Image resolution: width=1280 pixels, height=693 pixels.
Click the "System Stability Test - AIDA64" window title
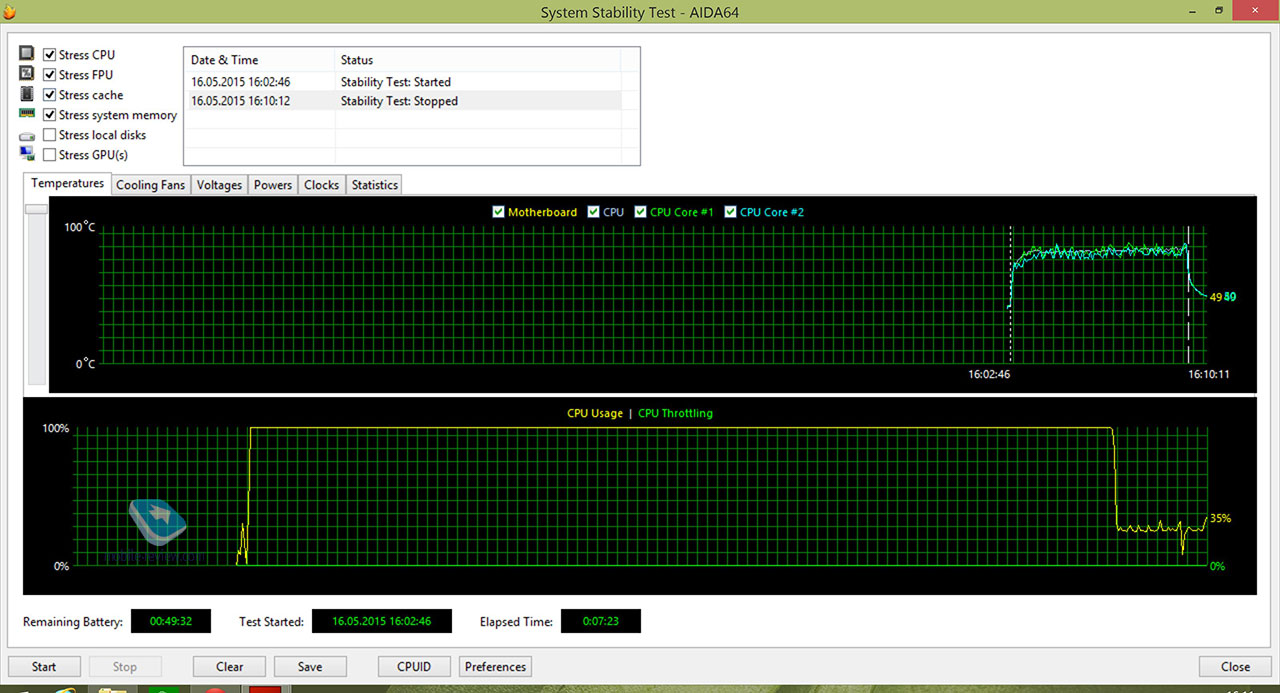[x=640, y=12]
